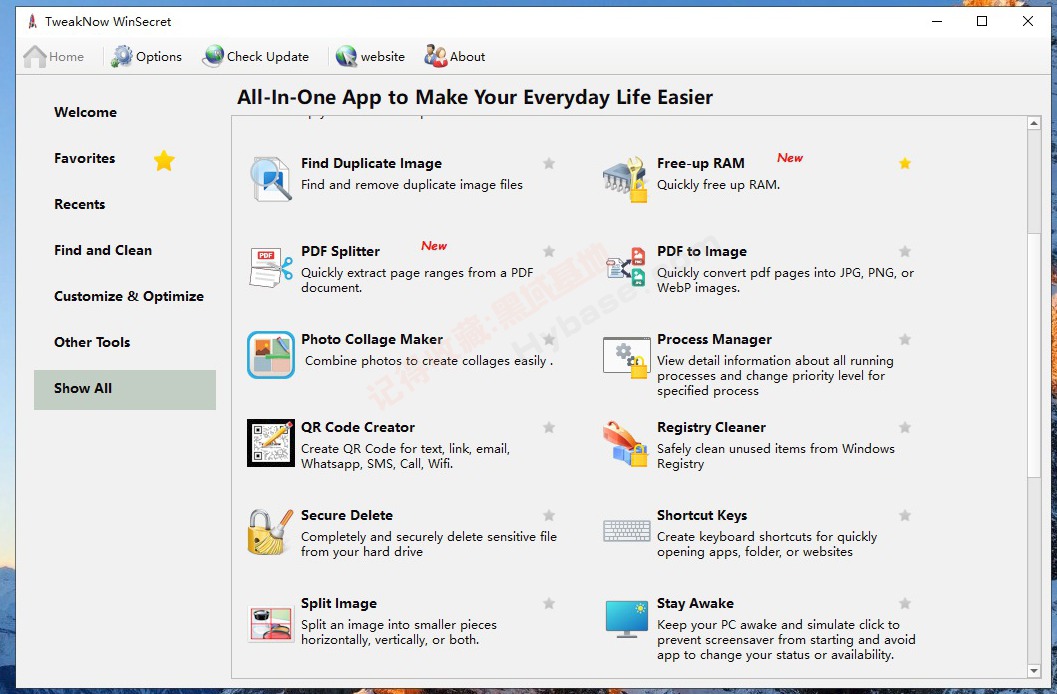
Task: Click the vertical scrollbar thumb
Action: 1034,355
